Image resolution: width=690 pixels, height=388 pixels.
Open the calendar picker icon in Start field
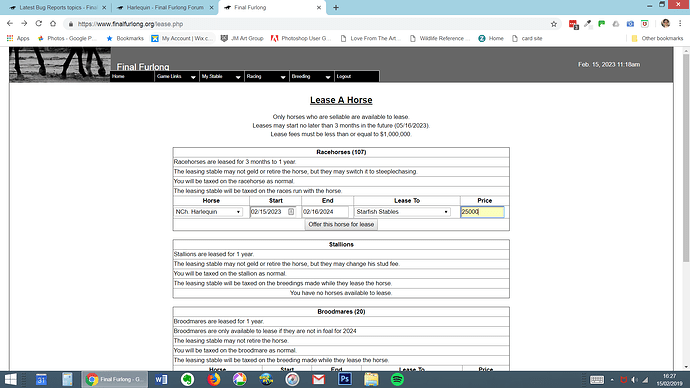pos(291,212)
